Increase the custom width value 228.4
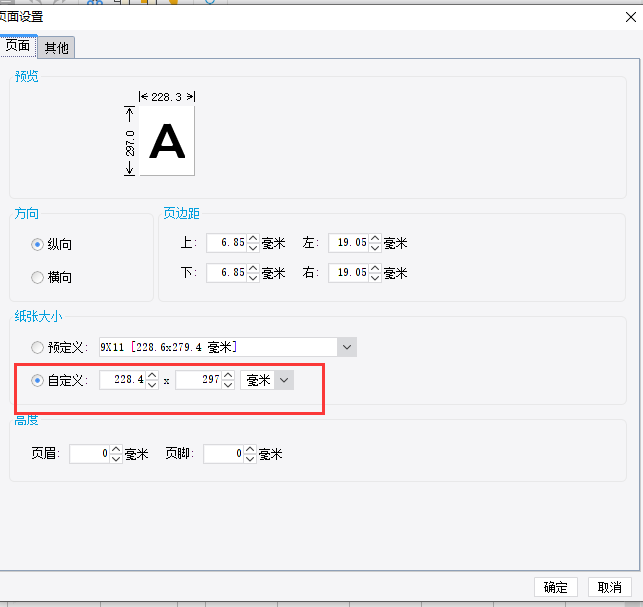This screenshot has height=607, width=643. tap(152, 375)
